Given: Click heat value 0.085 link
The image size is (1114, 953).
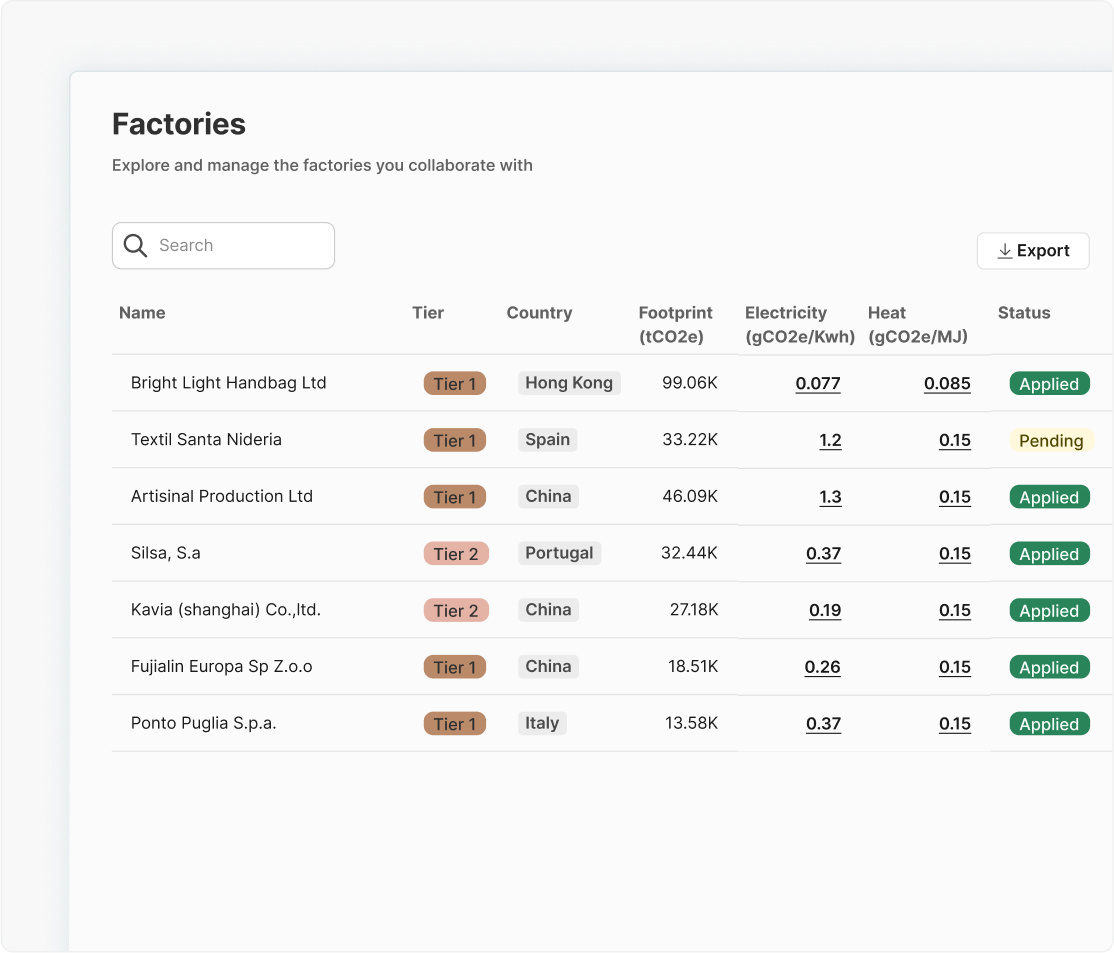Looking at the screenshot, I should [946, 384].
